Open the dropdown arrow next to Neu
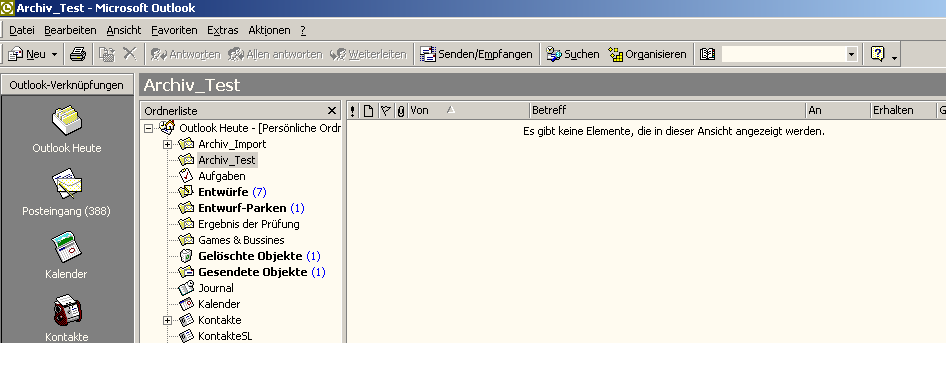Viewport: 946px width, 384px height. 54,54
